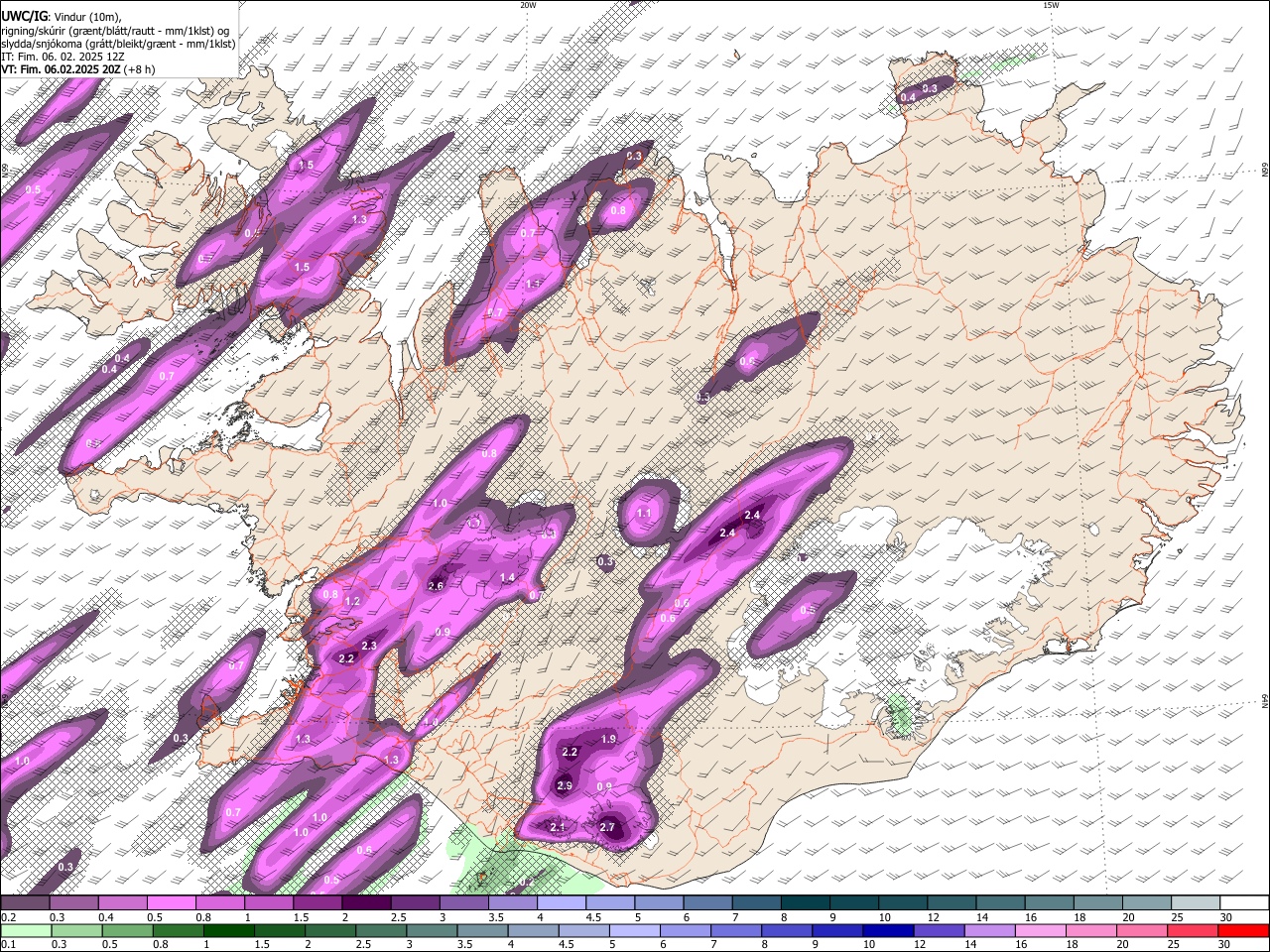
Task: Pick the pale green 0.1 legend swatch
Action: tap(25, 930)
